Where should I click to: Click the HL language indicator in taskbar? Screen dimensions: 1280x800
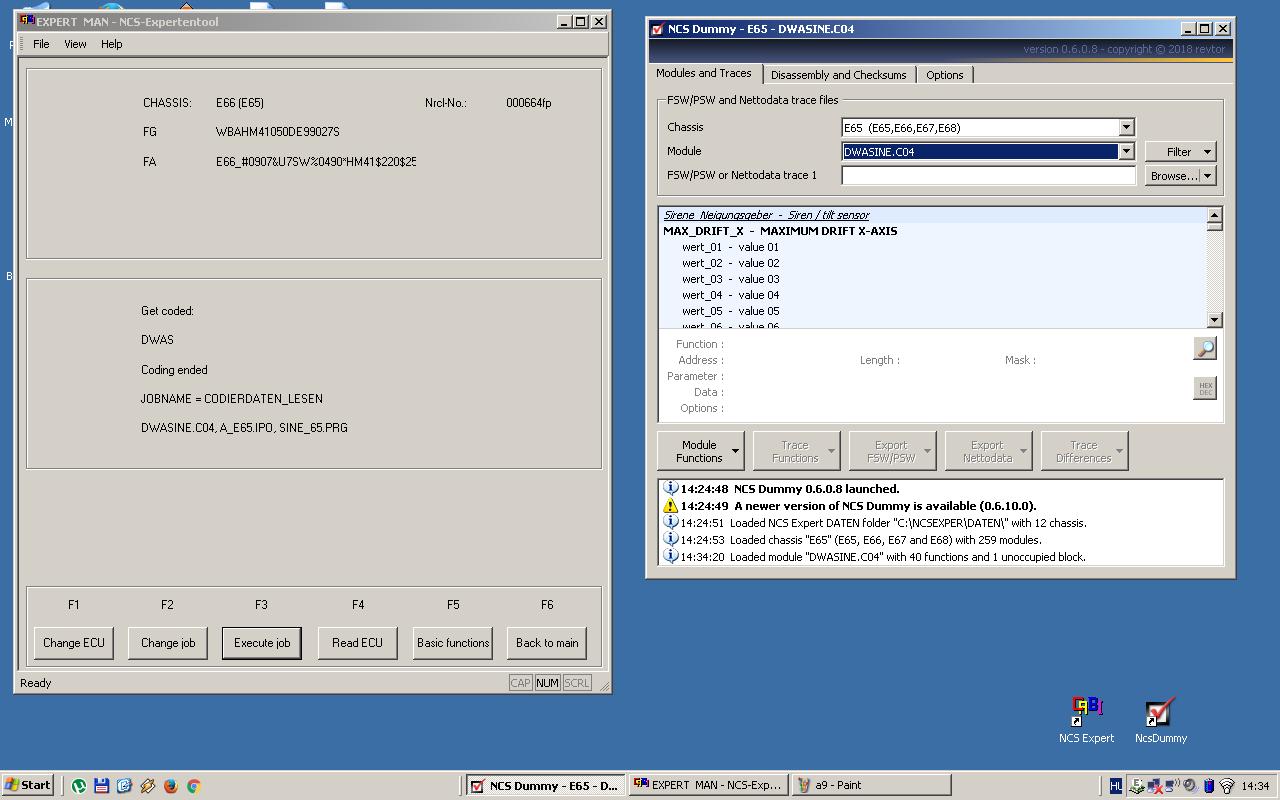pyautogui.click(x=1116, y=786)
